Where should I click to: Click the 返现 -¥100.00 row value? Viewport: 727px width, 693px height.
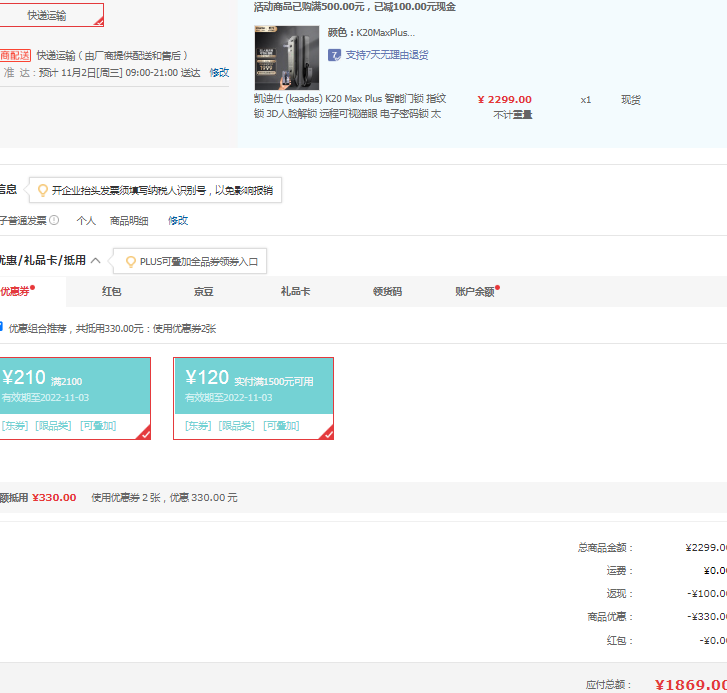click(707, 594)
